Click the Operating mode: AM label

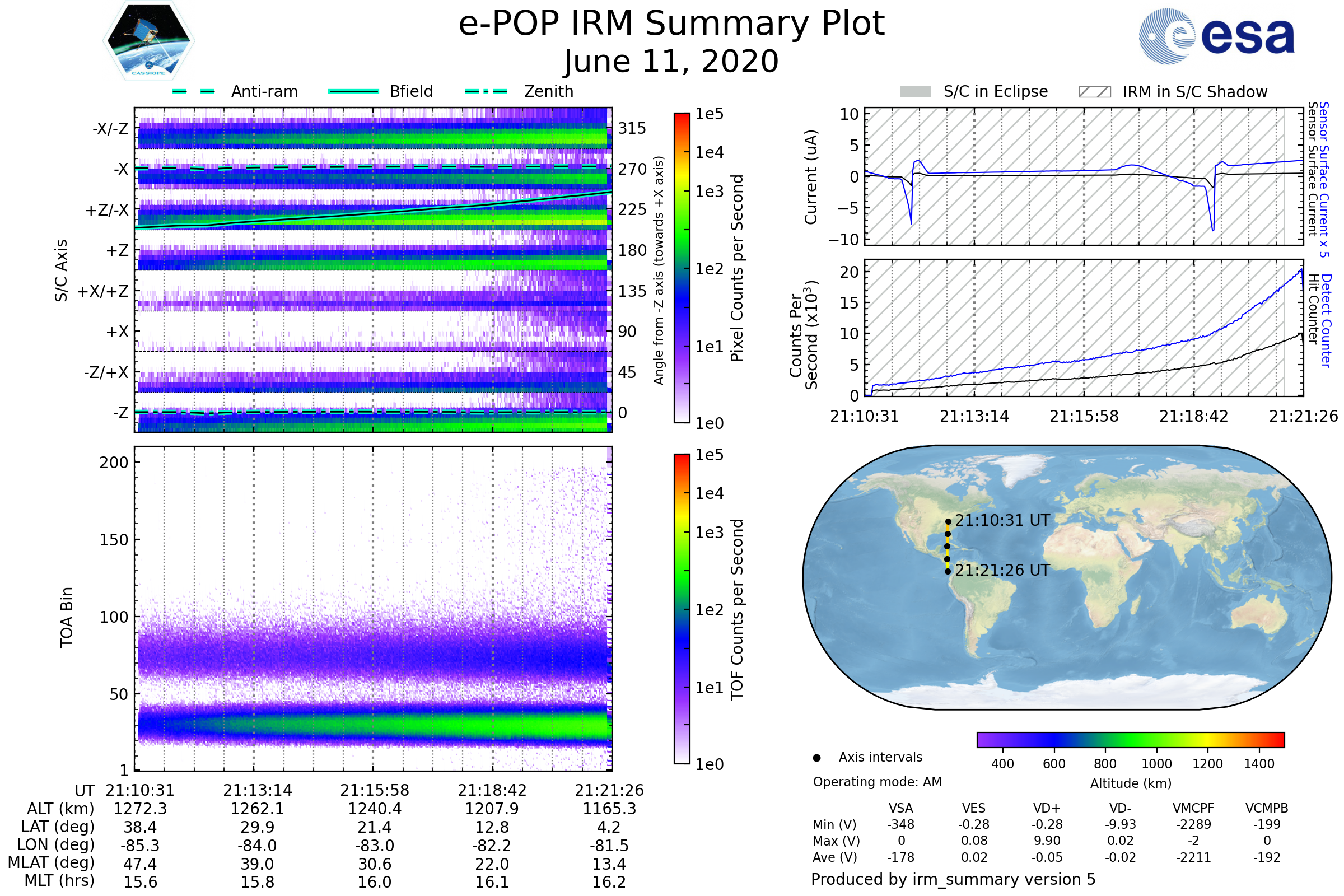pos(876,782)
